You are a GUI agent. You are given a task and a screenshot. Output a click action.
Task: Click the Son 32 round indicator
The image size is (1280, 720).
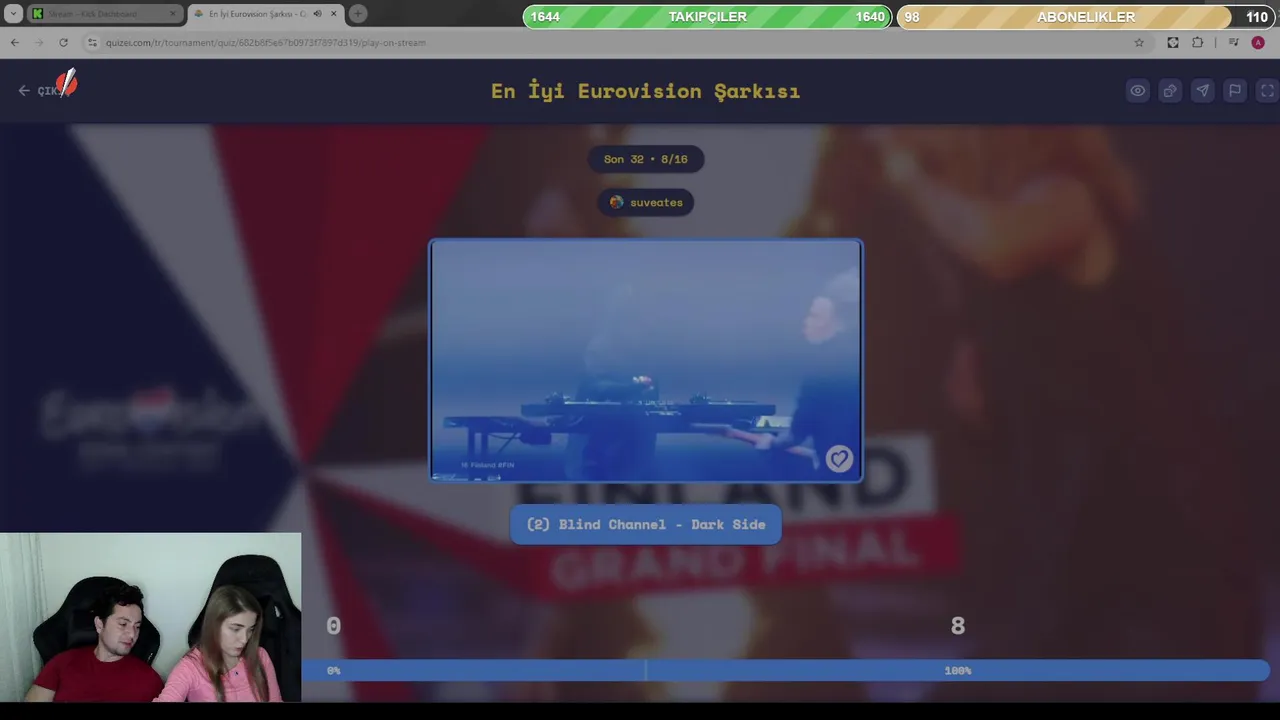pos(646,159)
